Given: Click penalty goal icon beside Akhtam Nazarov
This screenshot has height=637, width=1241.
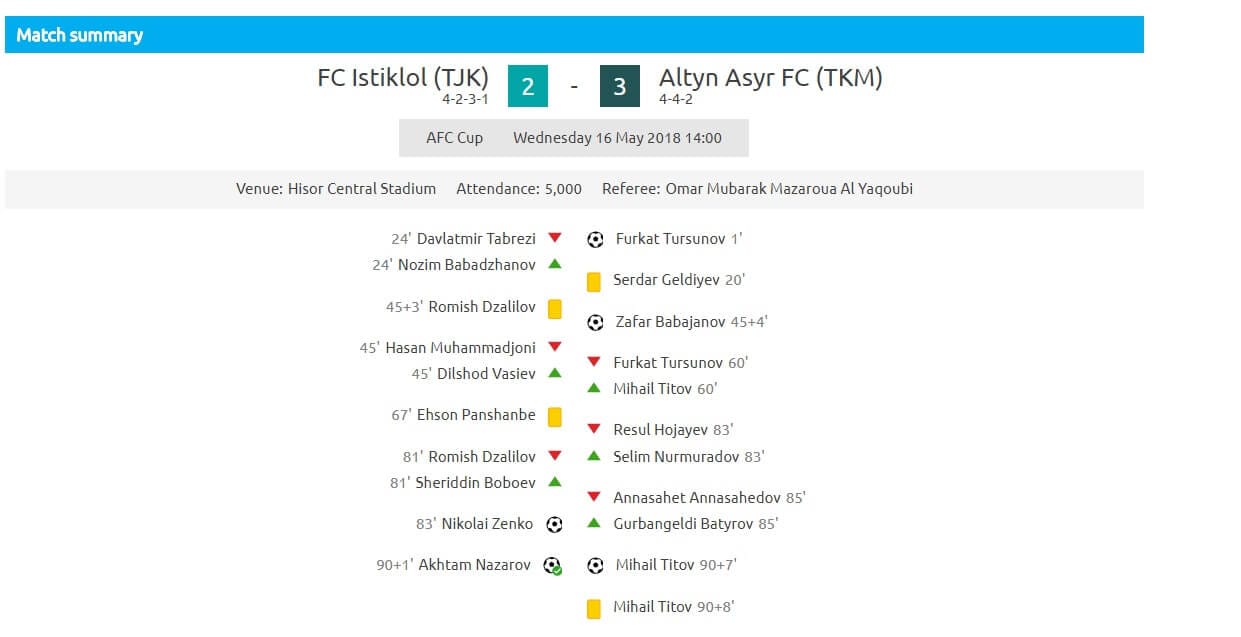Looking at the screenshot, I should click(552, 566).
